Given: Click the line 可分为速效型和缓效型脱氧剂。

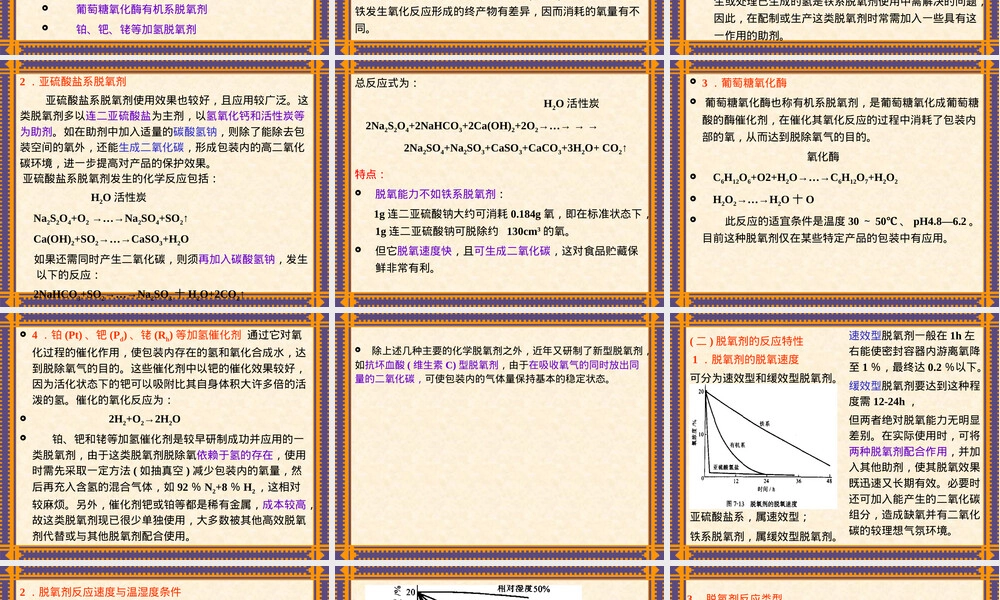Looking at the screenshot, I should pyautogui.click(x=764, y=378).
